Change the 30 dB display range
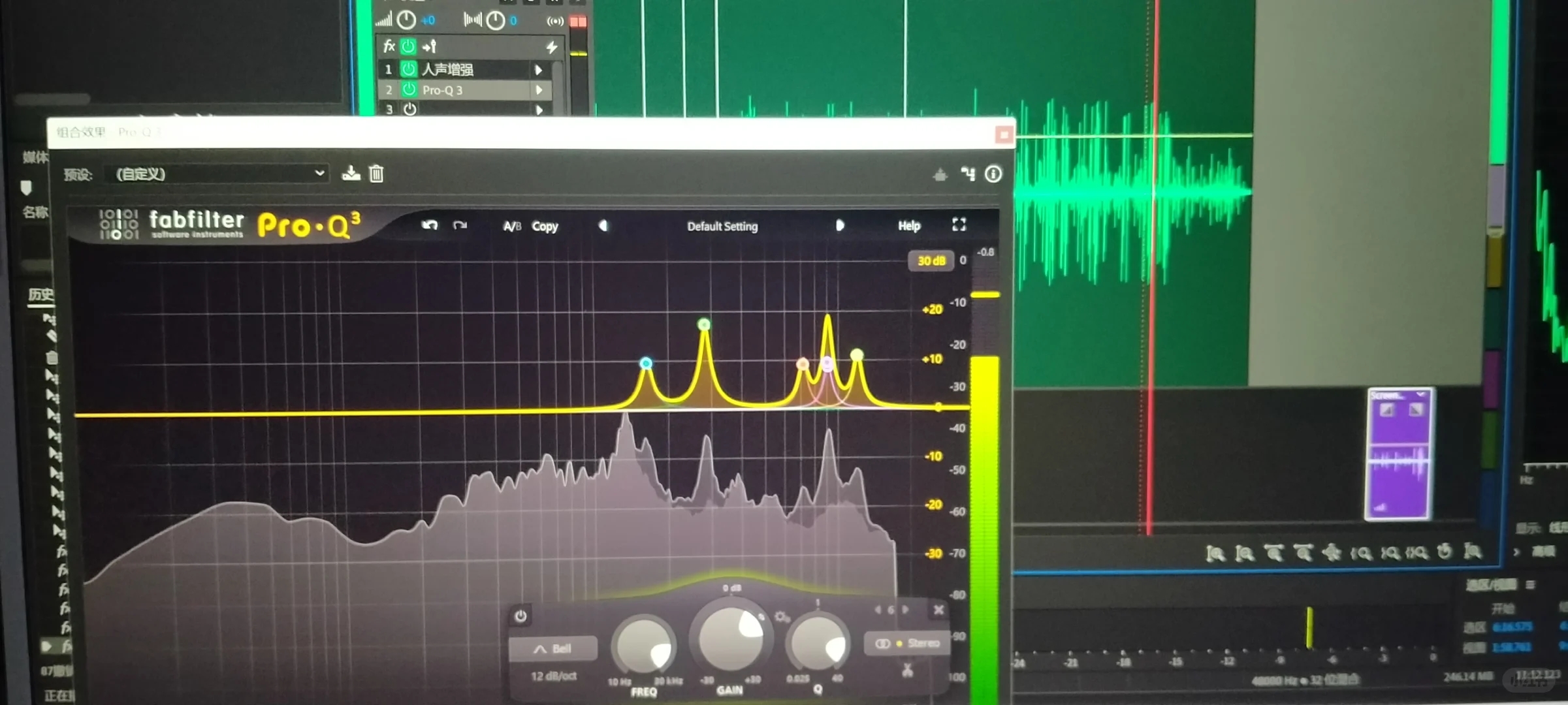 click(x=931, y=260)
